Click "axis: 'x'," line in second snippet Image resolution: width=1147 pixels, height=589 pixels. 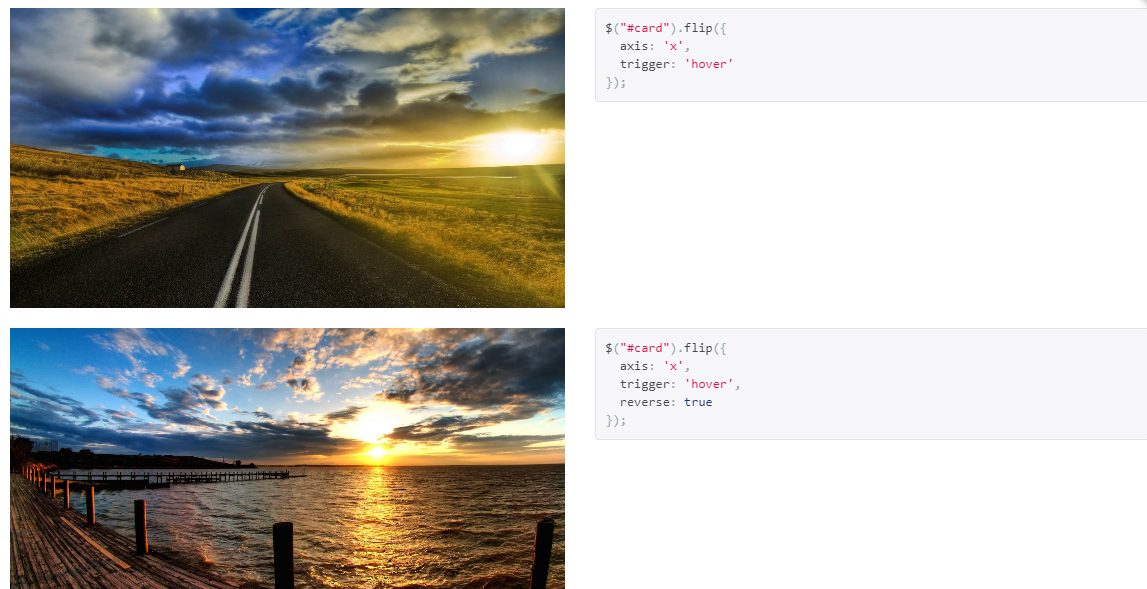click(655, 366)
